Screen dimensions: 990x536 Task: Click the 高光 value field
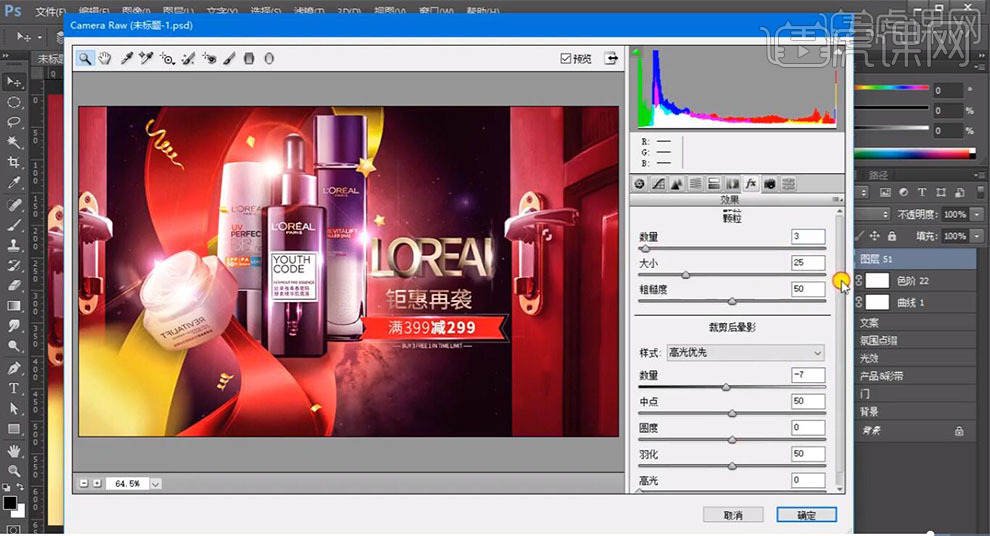808,480
